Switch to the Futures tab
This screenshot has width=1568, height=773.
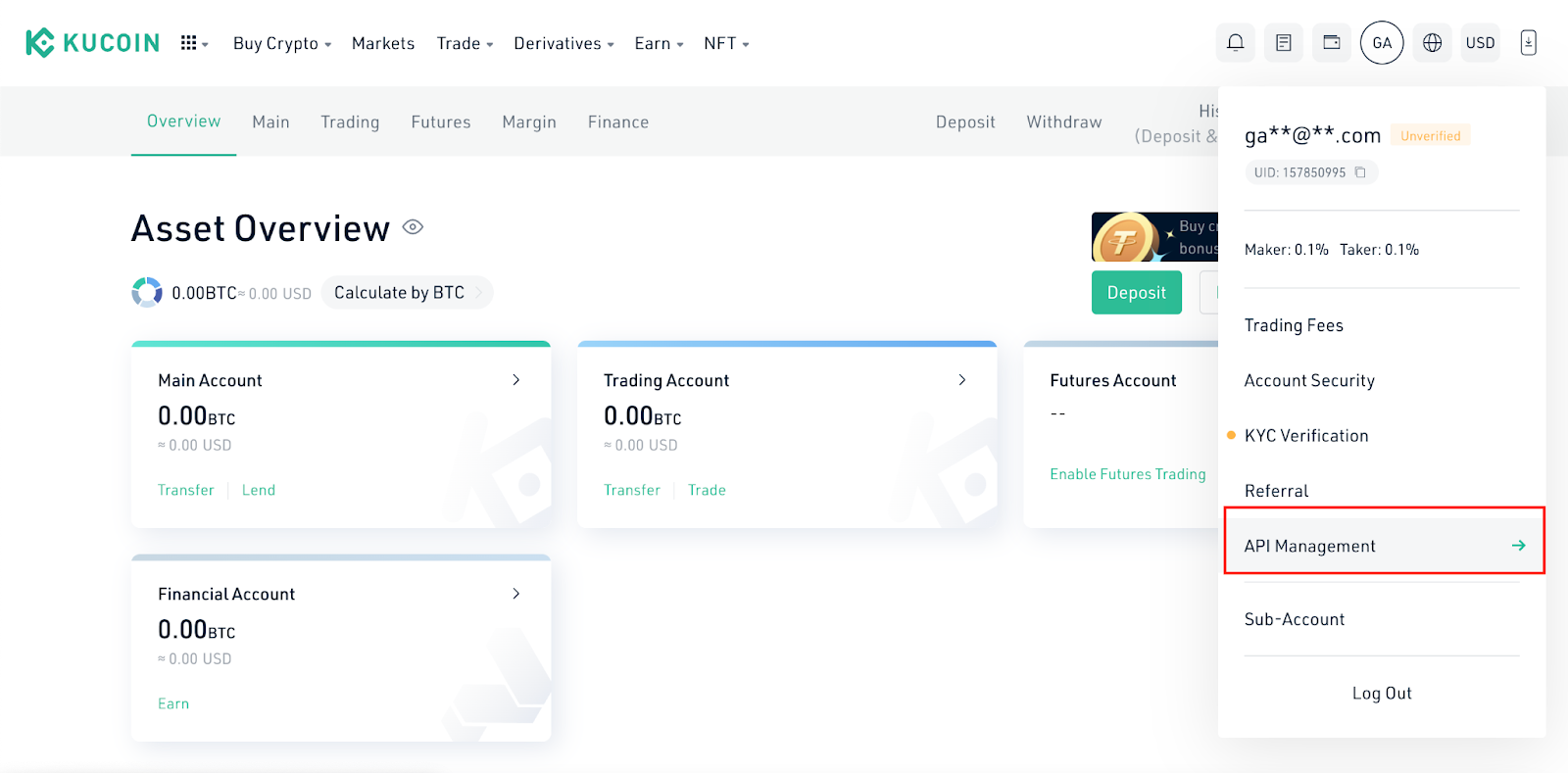tap(441, 121)
